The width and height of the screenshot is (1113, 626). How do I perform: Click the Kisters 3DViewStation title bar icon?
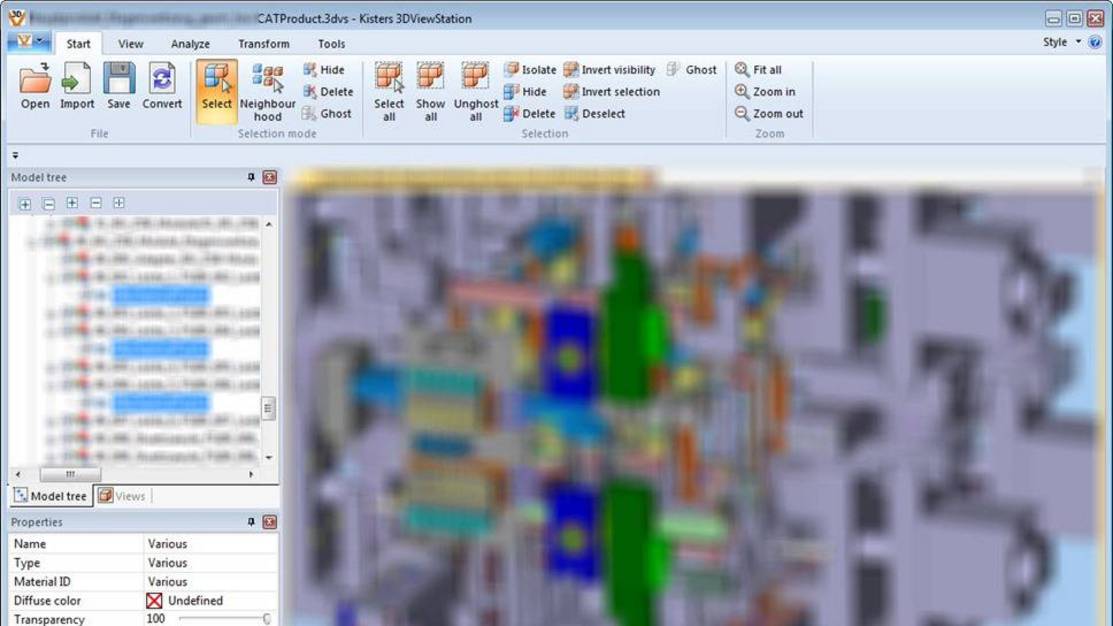tap(16, 17)
